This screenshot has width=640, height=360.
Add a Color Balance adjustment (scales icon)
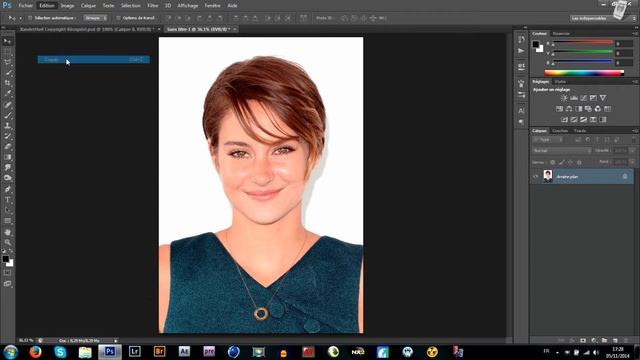(569, 109)
